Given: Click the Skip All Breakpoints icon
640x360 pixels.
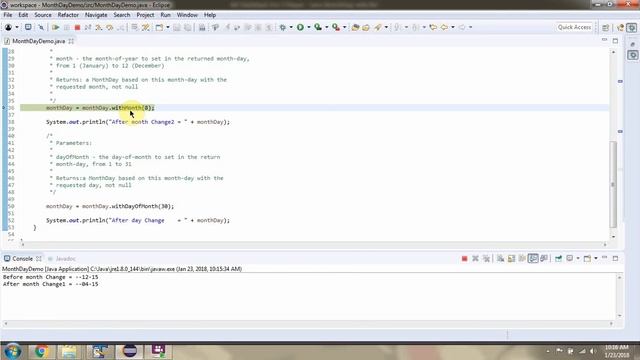Looking at the screenshot, I should (41, 27).
